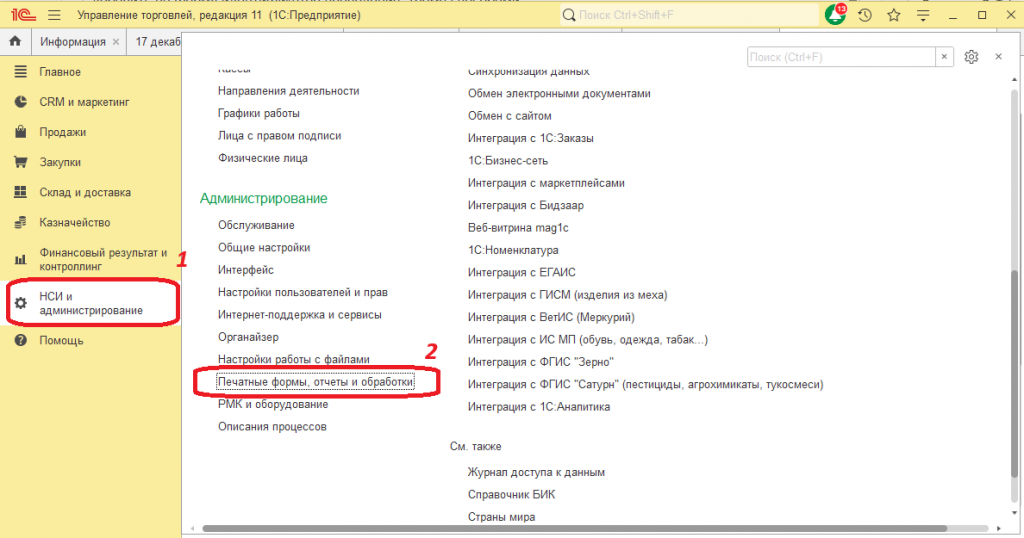Open service menu lines icon in title bar

[923, 15]
